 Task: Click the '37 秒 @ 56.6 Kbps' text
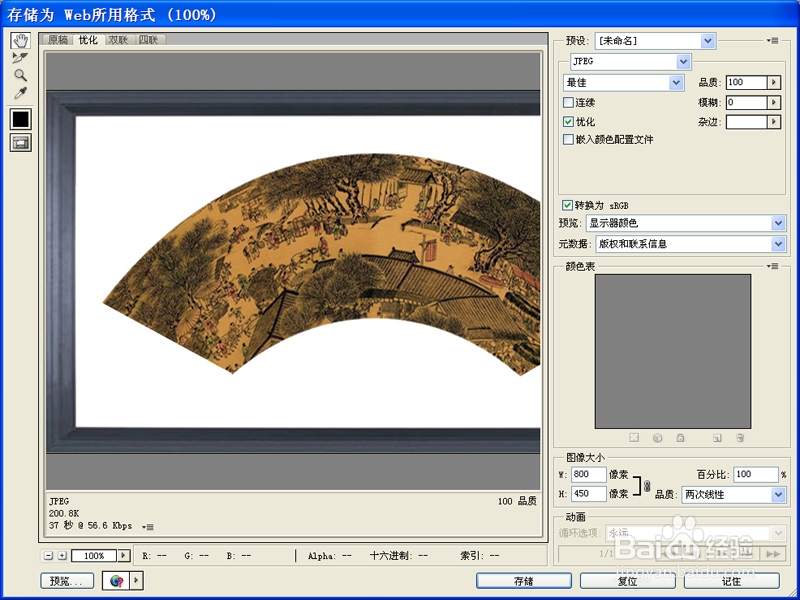tap(90, 526)
